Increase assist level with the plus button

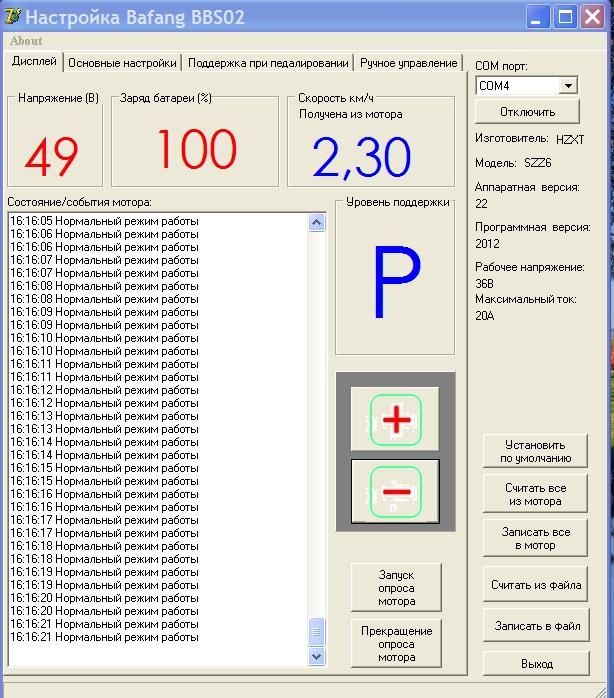coord(395,419)
